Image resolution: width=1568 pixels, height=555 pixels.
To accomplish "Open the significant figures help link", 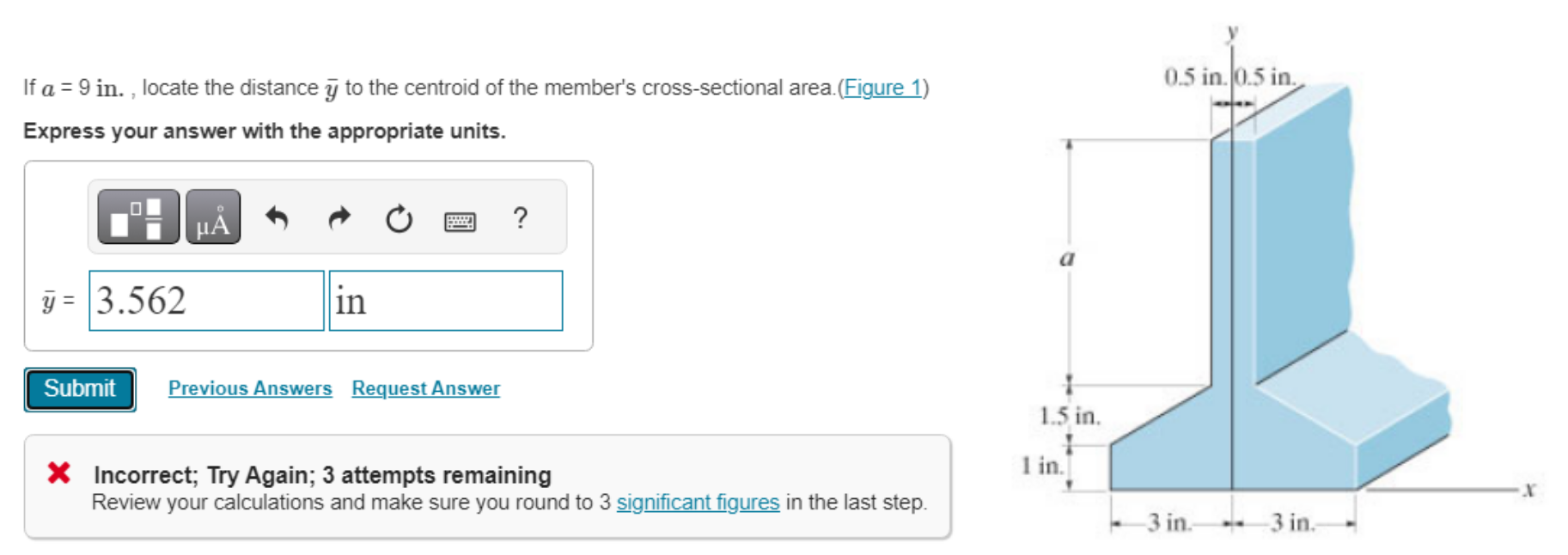I will 697,503.
